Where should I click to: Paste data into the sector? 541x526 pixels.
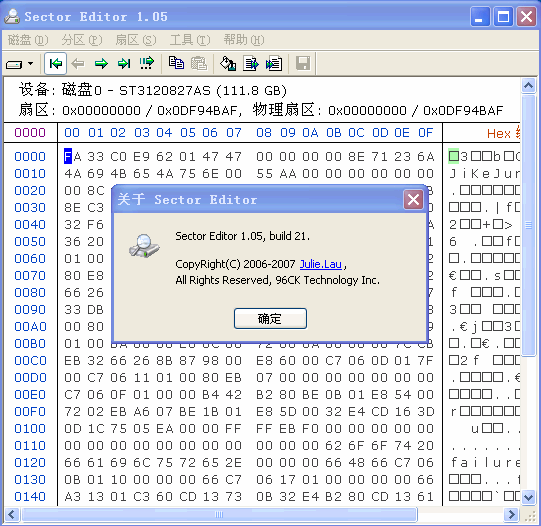coord(199,63)
